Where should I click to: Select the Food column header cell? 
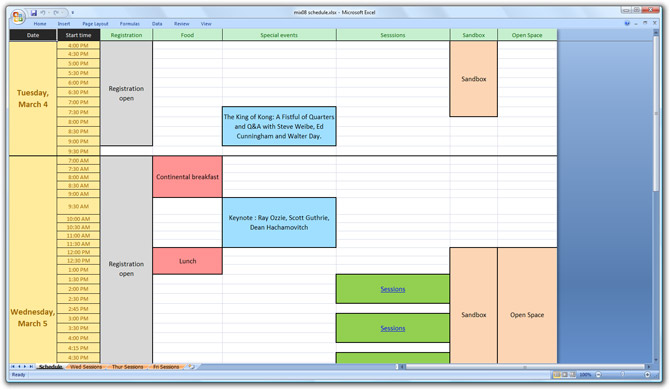tap(187, 35)
